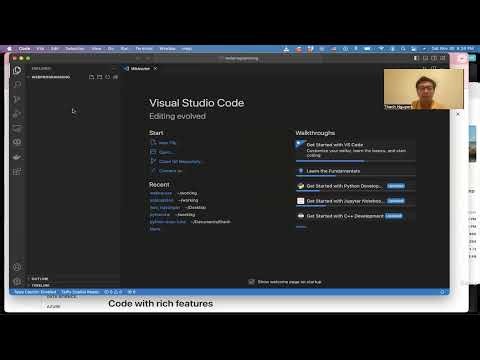The height and width of the screenshot is (360, 480).
Task: Open the Edit menu
Action: (x=55, y=49)
